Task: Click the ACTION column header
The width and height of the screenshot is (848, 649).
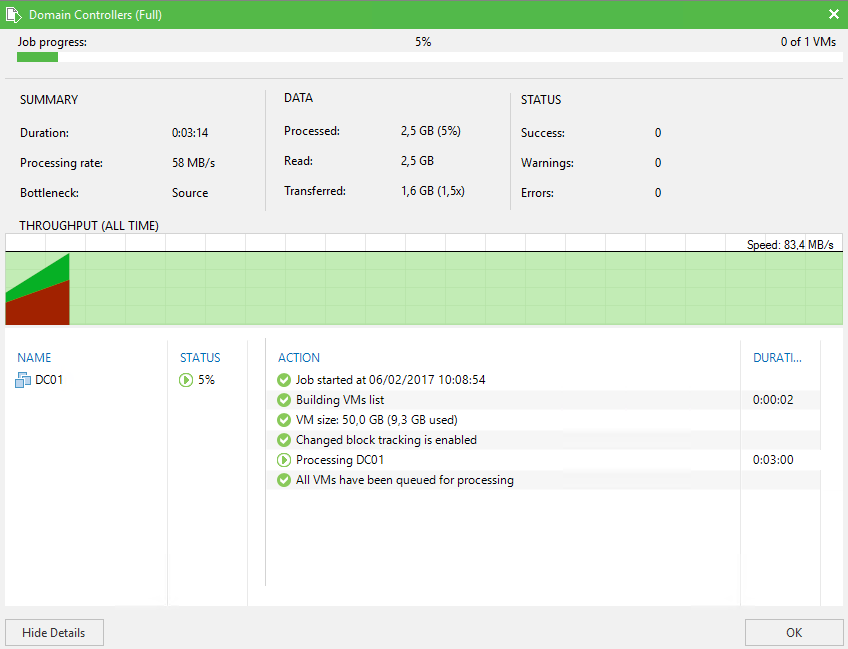Action: pyautogui.click(x=299, y=357)
